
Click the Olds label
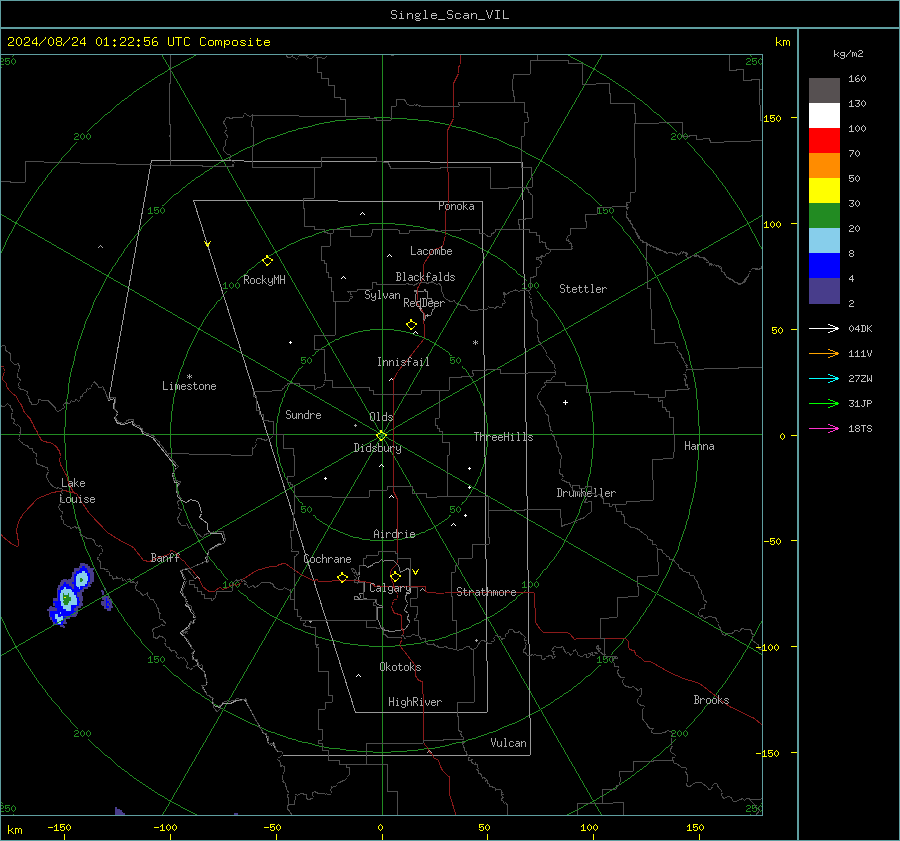tap(381, 417)
